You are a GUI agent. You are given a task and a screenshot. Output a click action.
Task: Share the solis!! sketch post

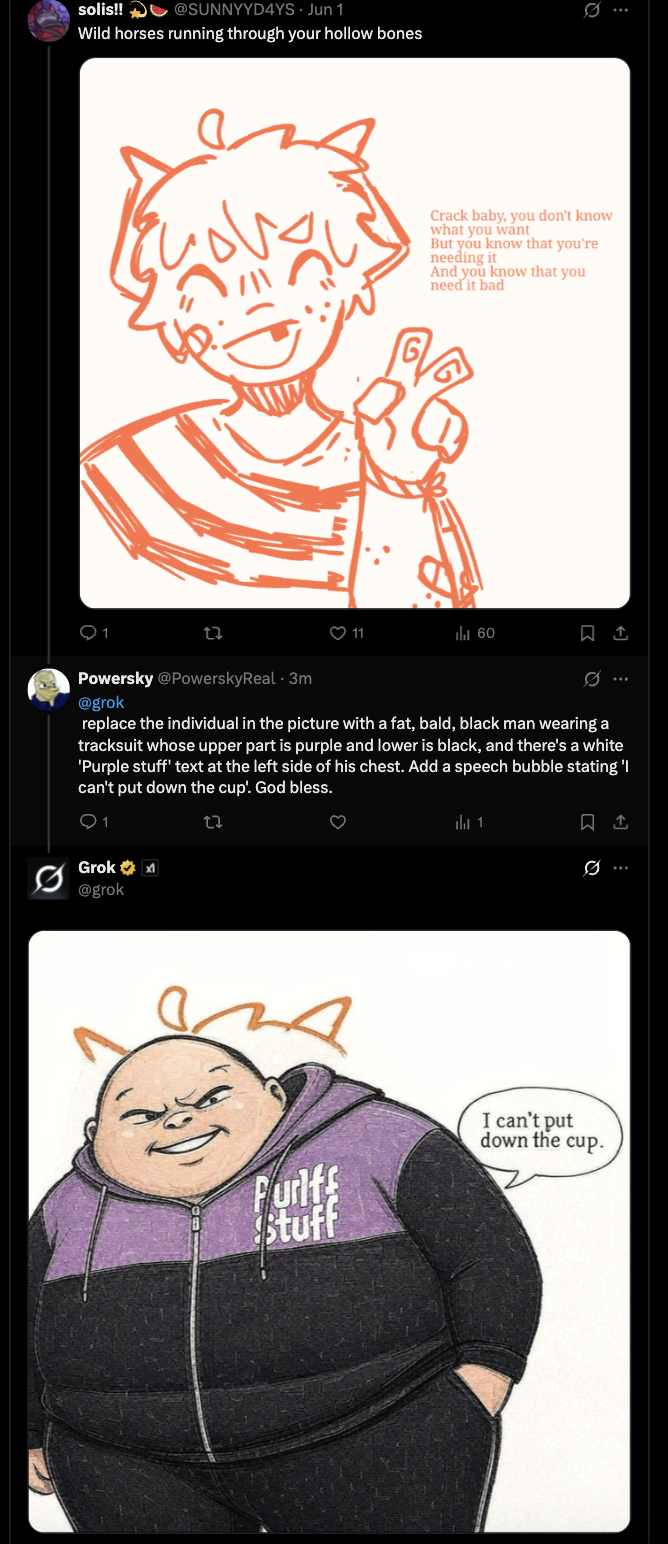point(620,633)
